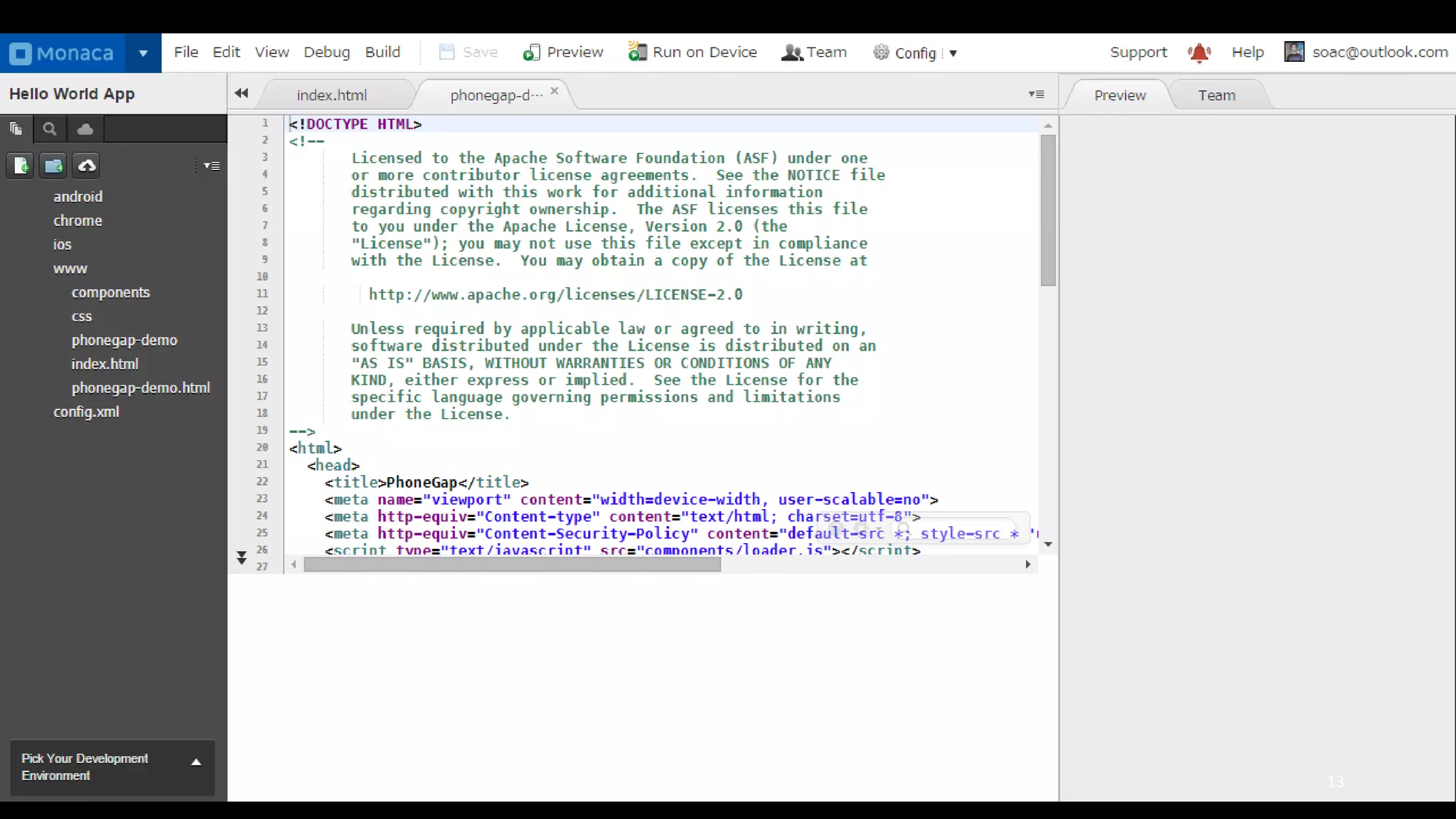The image size is (1456, 819).
Task: Collapse the sidebar with the double-left arrow
Action: point(241,93)
